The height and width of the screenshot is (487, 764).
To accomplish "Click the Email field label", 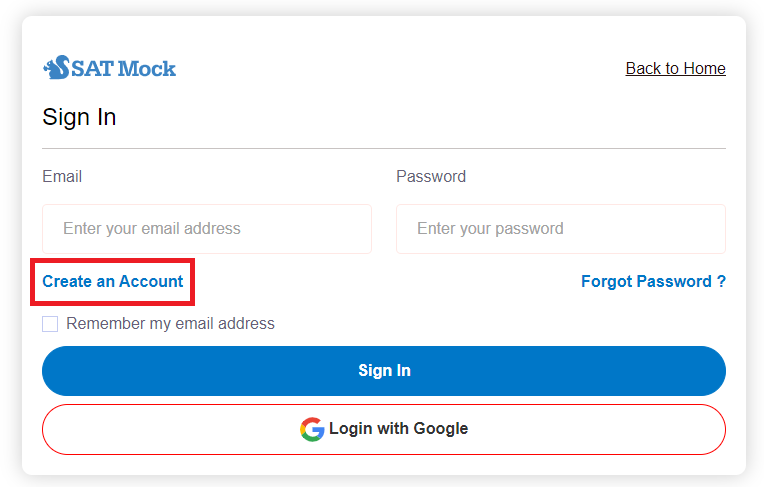I will point(62,177).
